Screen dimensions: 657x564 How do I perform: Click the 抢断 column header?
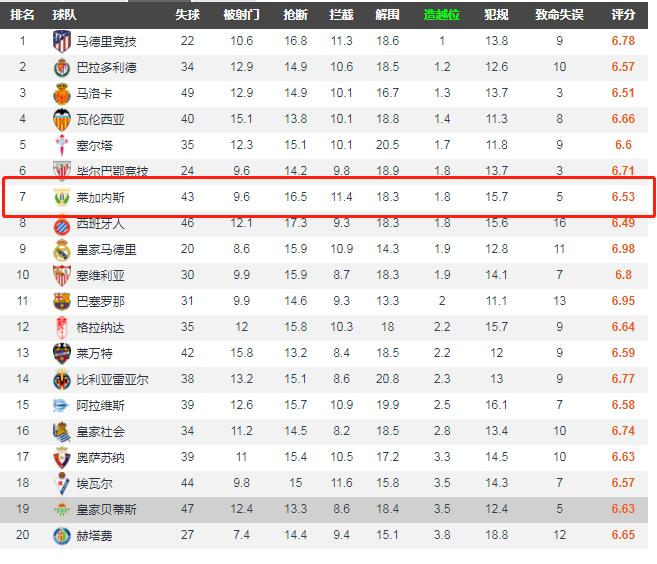click(295, 15)
